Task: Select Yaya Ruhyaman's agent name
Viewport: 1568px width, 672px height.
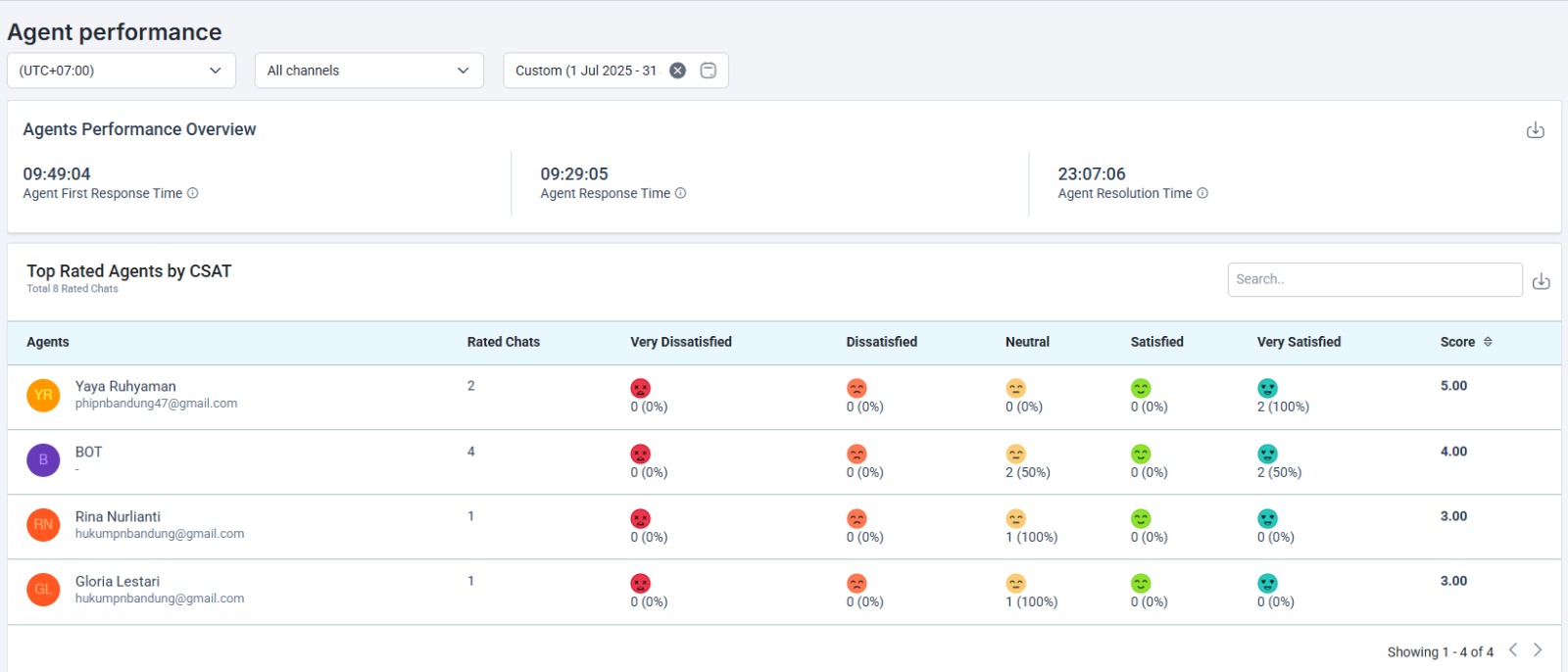Action: pos(125,386)
